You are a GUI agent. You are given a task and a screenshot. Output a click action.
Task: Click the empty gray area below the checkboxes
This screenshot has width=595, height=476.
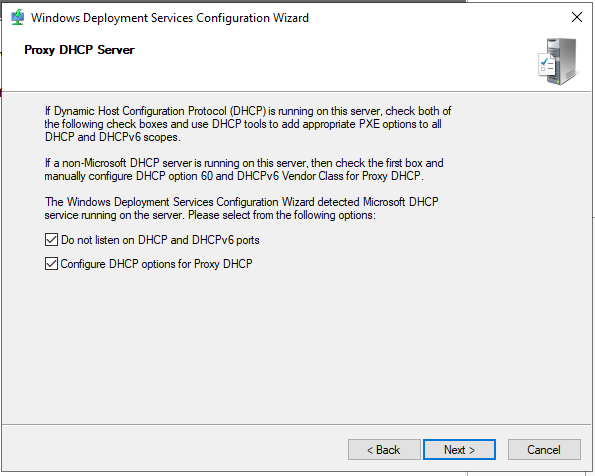point(296,345)
